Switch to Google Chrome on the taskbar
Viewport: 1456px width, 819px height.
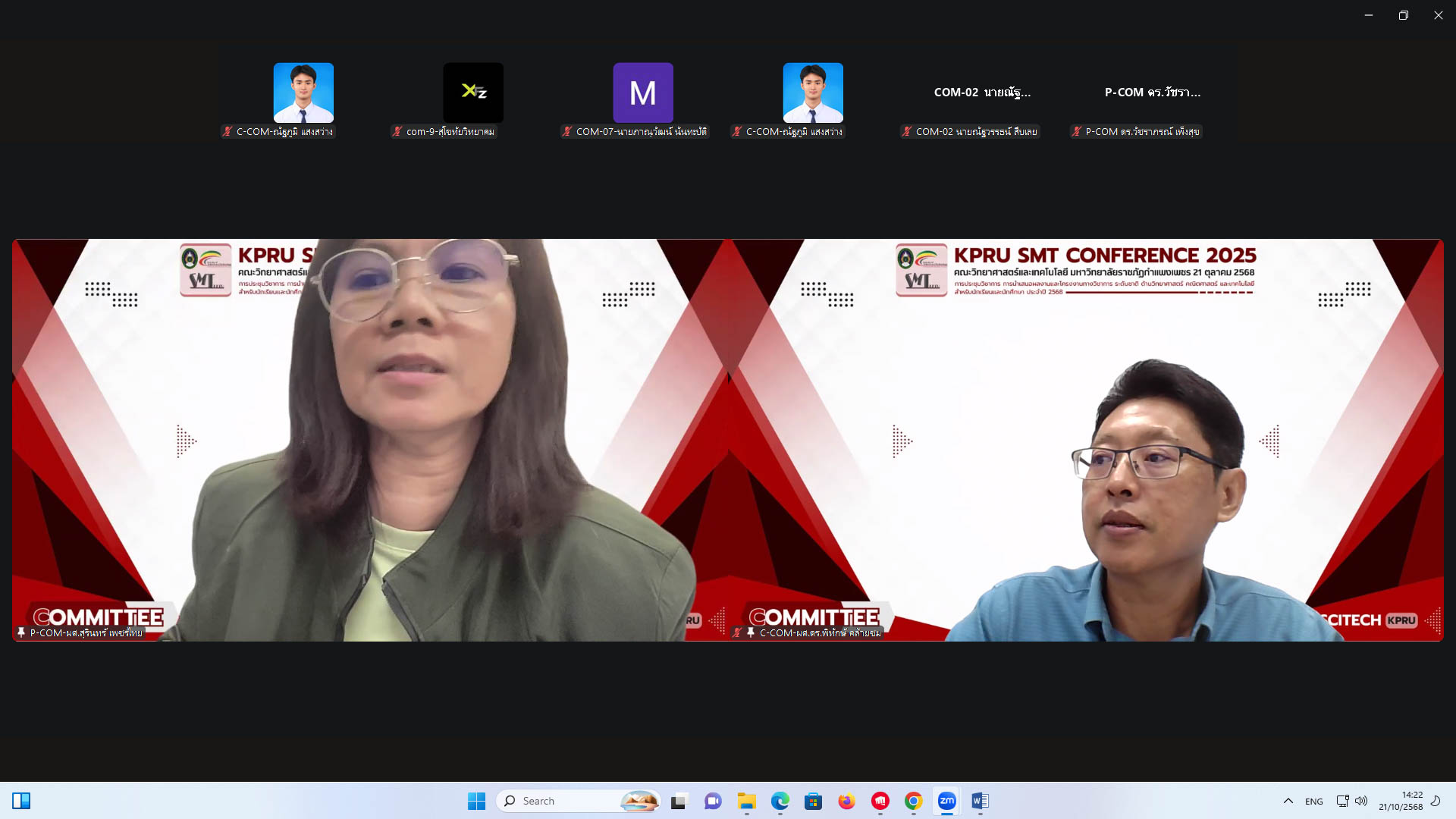[x=914, y=801]
